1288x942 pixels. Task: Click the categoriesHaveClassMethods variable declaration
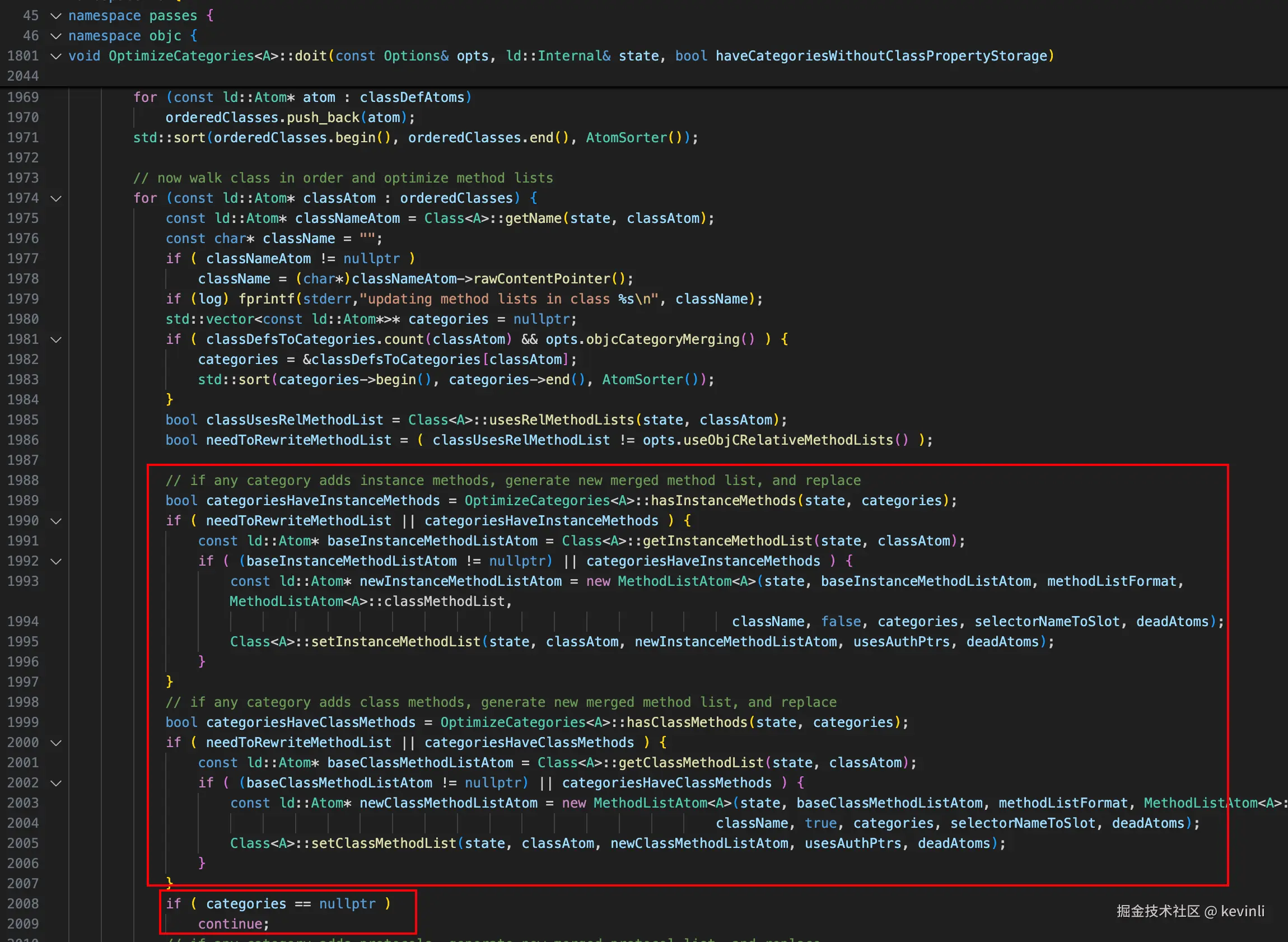(x=311, y=722)
